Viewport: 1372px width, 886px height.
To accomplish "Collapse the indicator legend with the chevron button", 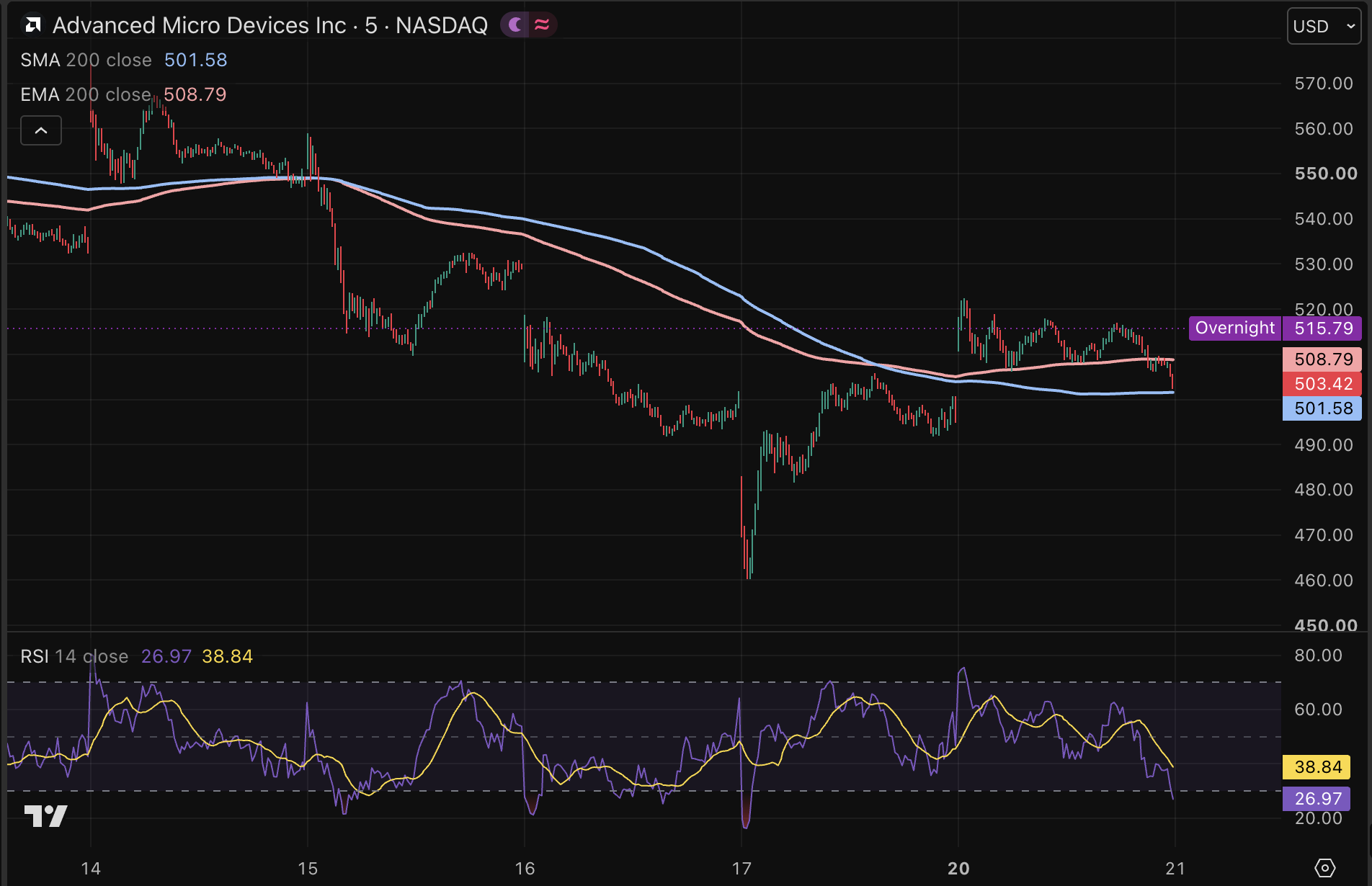I will [x=41, y=130].
